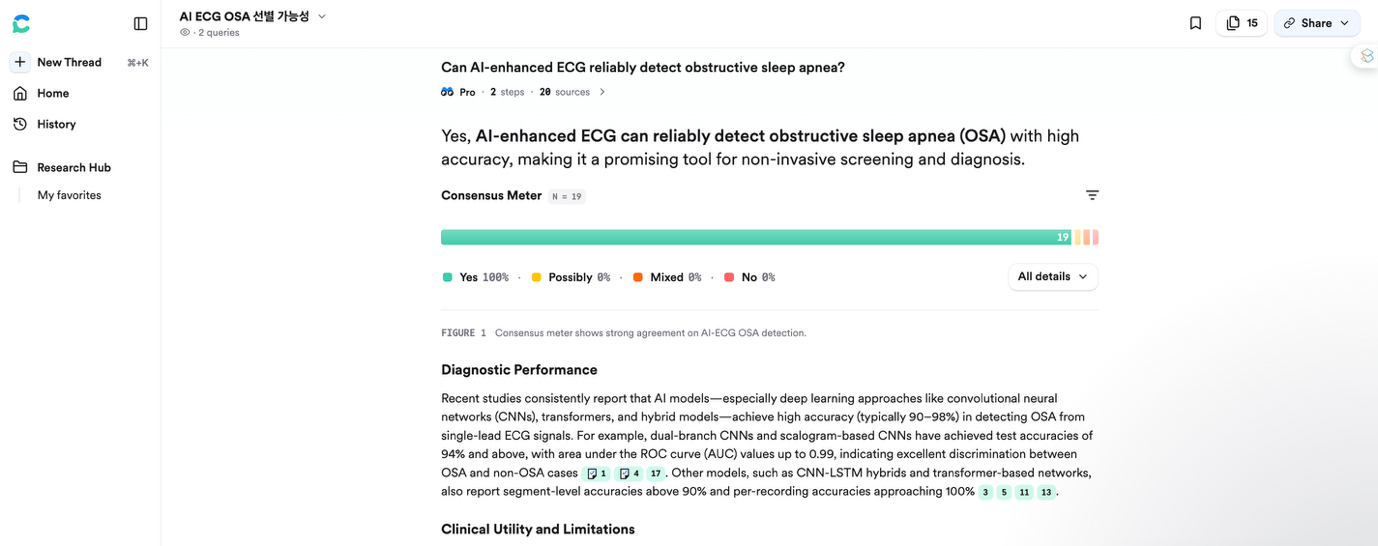The width and height of the screenshot is (1378, 546).
Task: Click the Pro mode binoculars icon
Action: (x=447, y=92)
